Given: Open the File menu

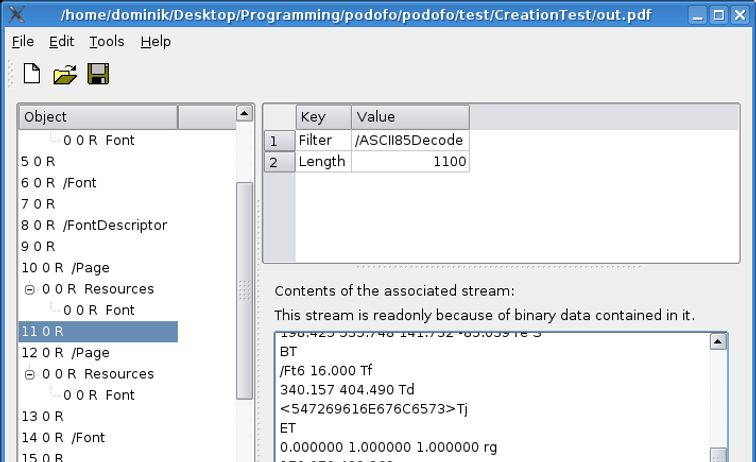Looking at the screenshot, I should coord(23,41).
